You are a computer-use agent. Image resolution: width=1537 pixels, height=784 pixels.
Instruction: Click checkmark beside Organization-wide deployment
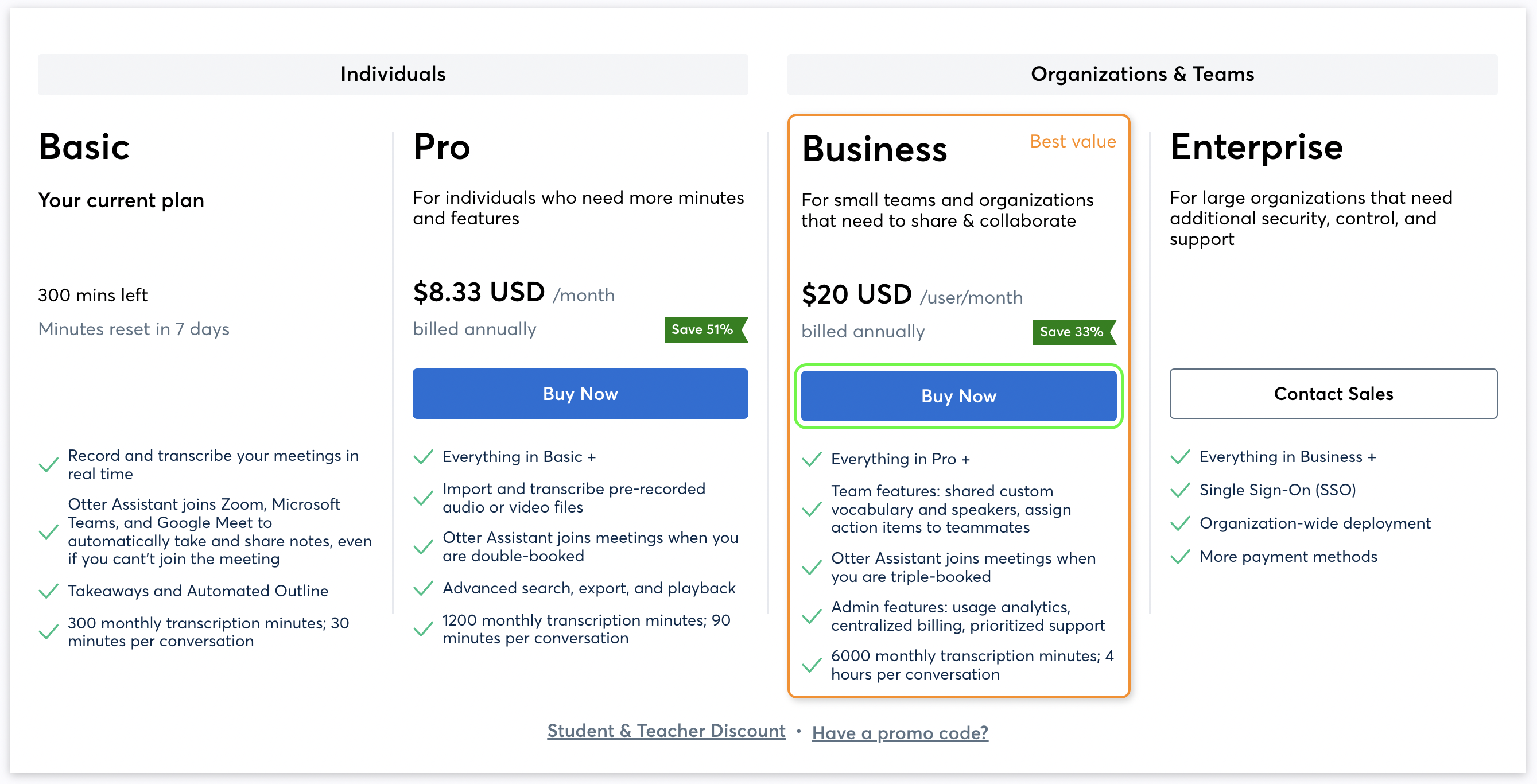coord(1179,524)
